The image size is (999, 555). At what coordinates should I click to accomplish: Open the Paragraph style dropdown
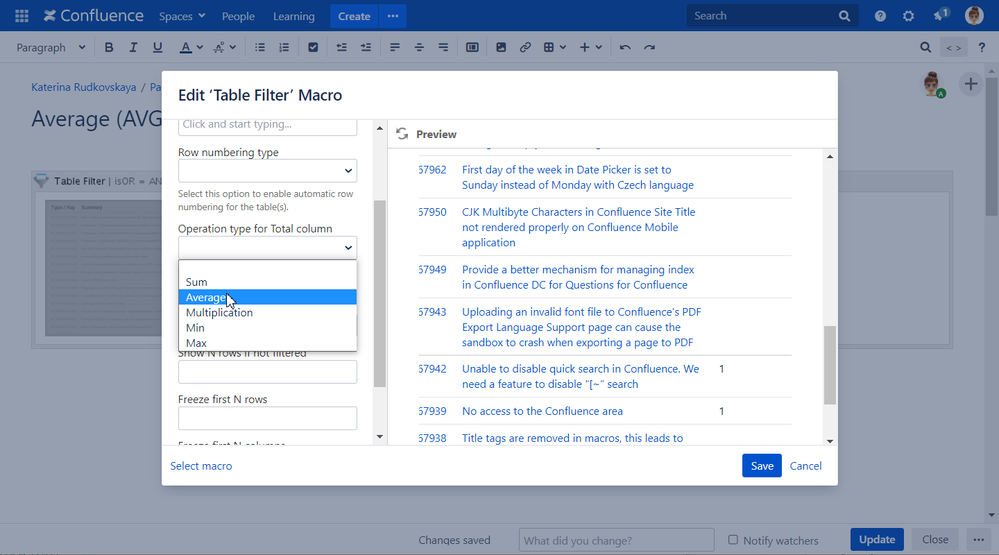(x=51, y=47)
